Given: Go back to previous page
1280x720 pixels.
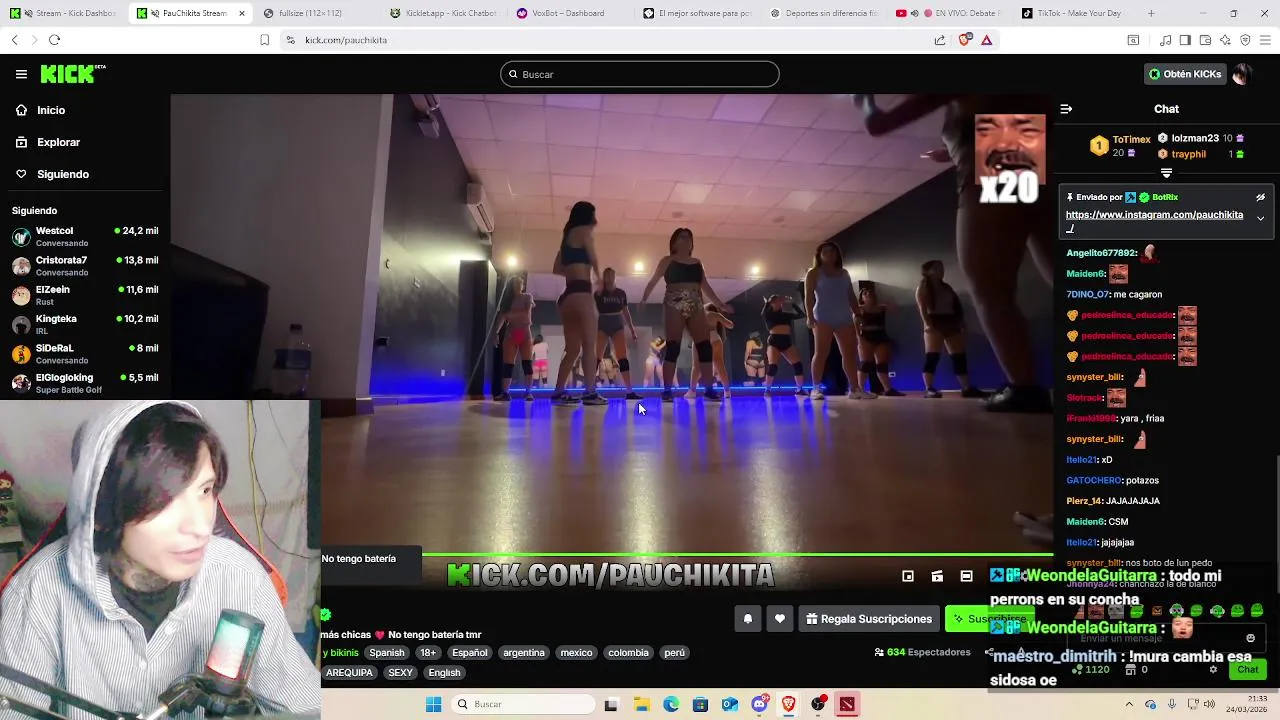Looking at the screenshot, I should (14, 40).
